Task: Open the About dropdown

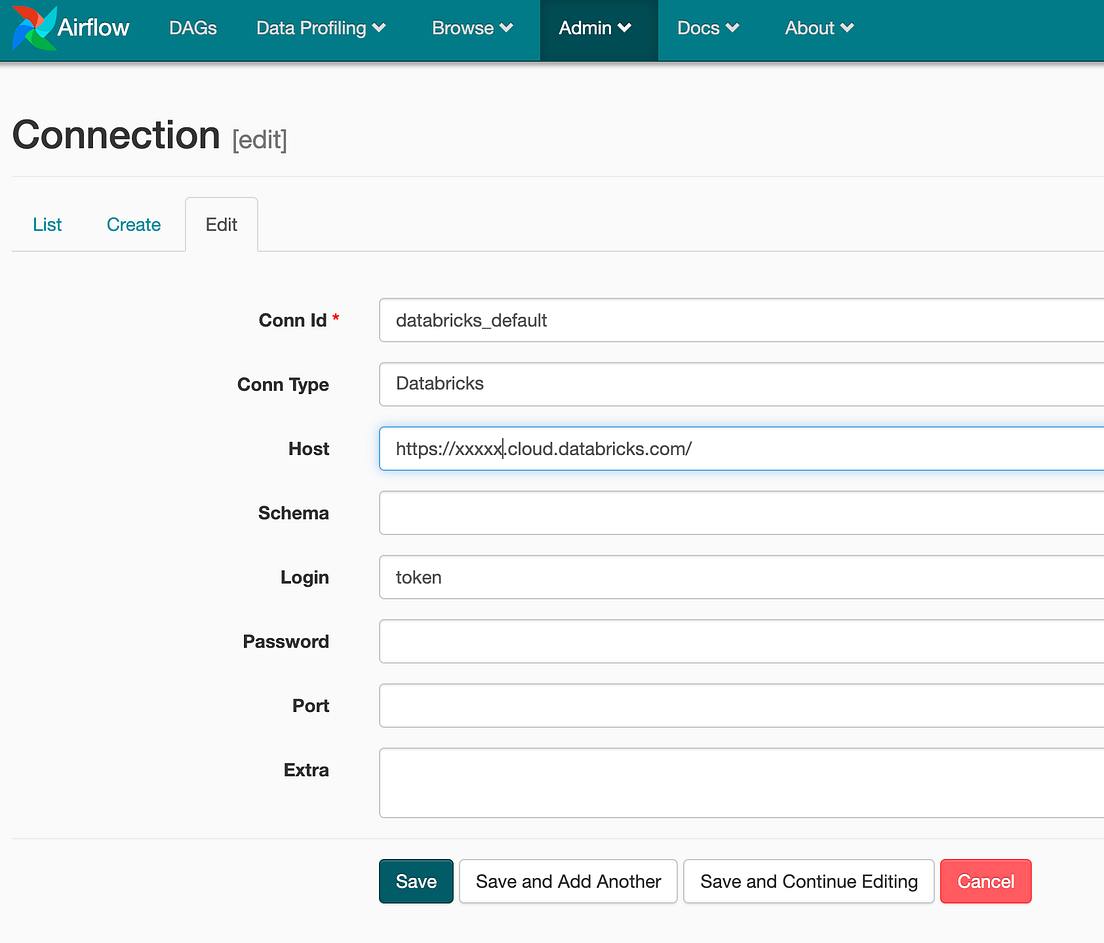Action: pyautogui.click(x=818, y=28)
